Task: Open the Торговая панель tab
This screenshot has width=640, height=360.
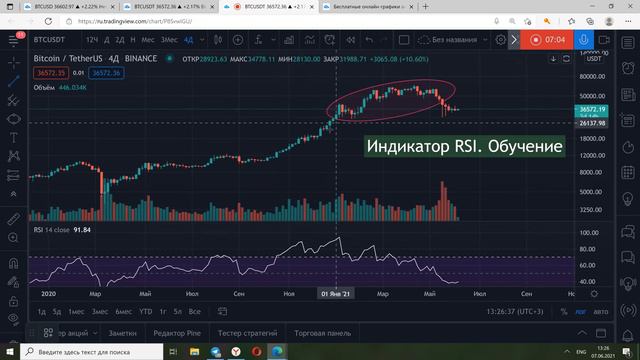Action: 322,333
